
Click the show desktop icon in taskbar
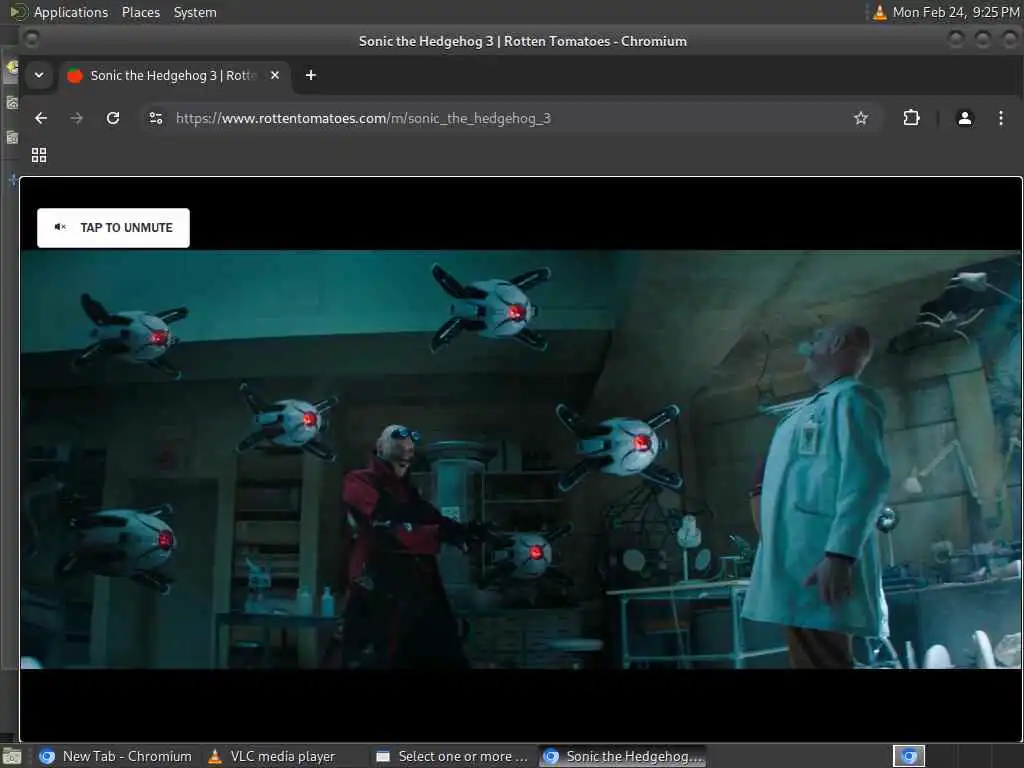click(12, 757)
